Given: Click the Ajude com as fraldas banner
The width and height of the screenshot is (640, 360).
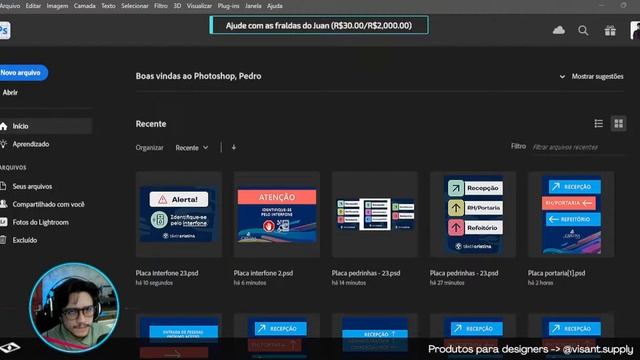Looking at the screenshot, I should pos(319,25).
